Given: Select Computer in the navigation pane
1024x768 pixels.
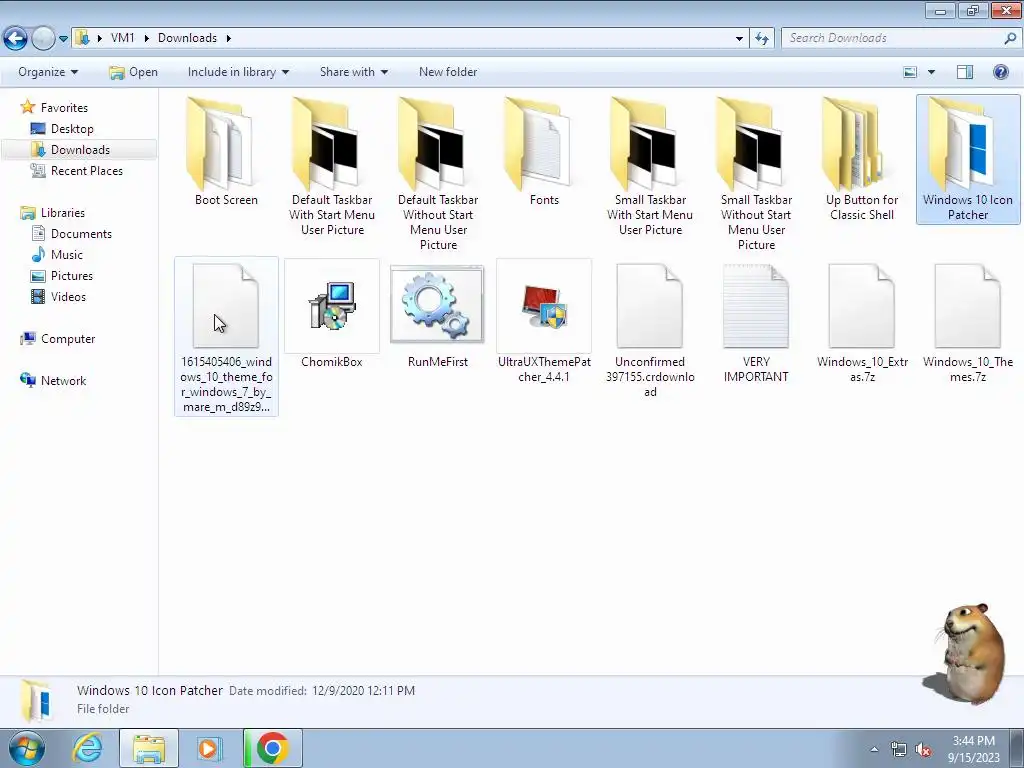Looking at the screenshot, I should (68, 339).
